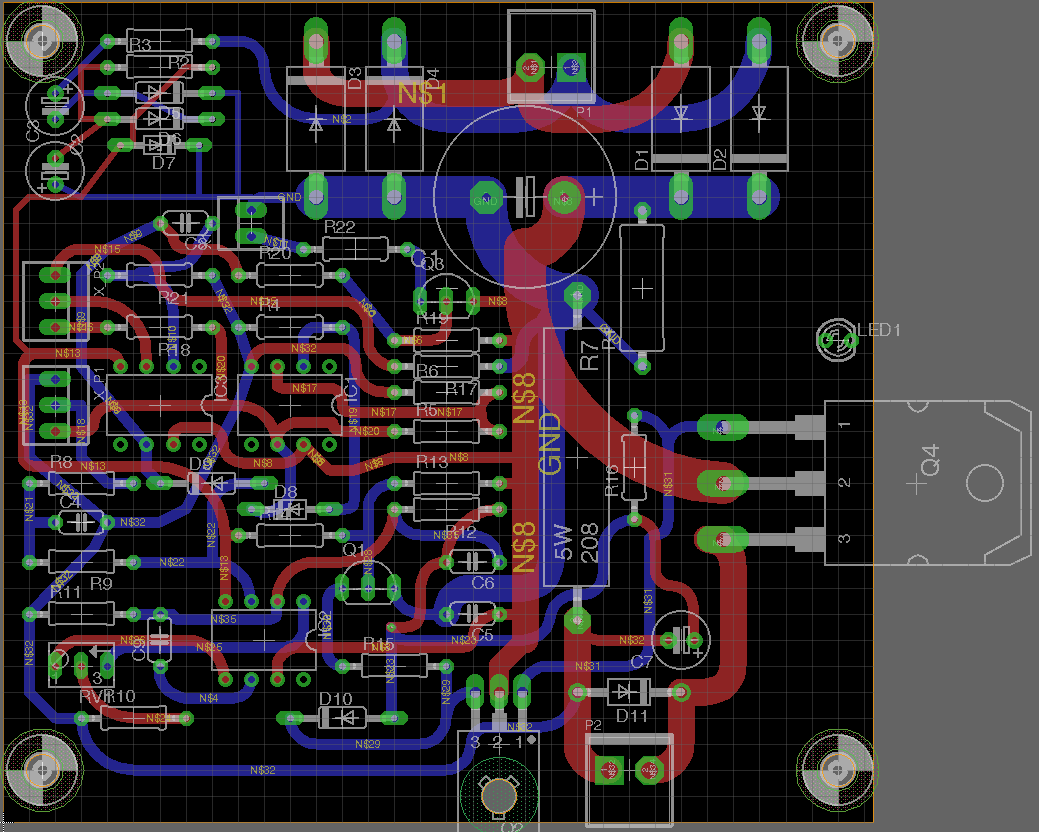The image size is (1039, 832).
Task: Select the D4 diode label
Action: 433,78
